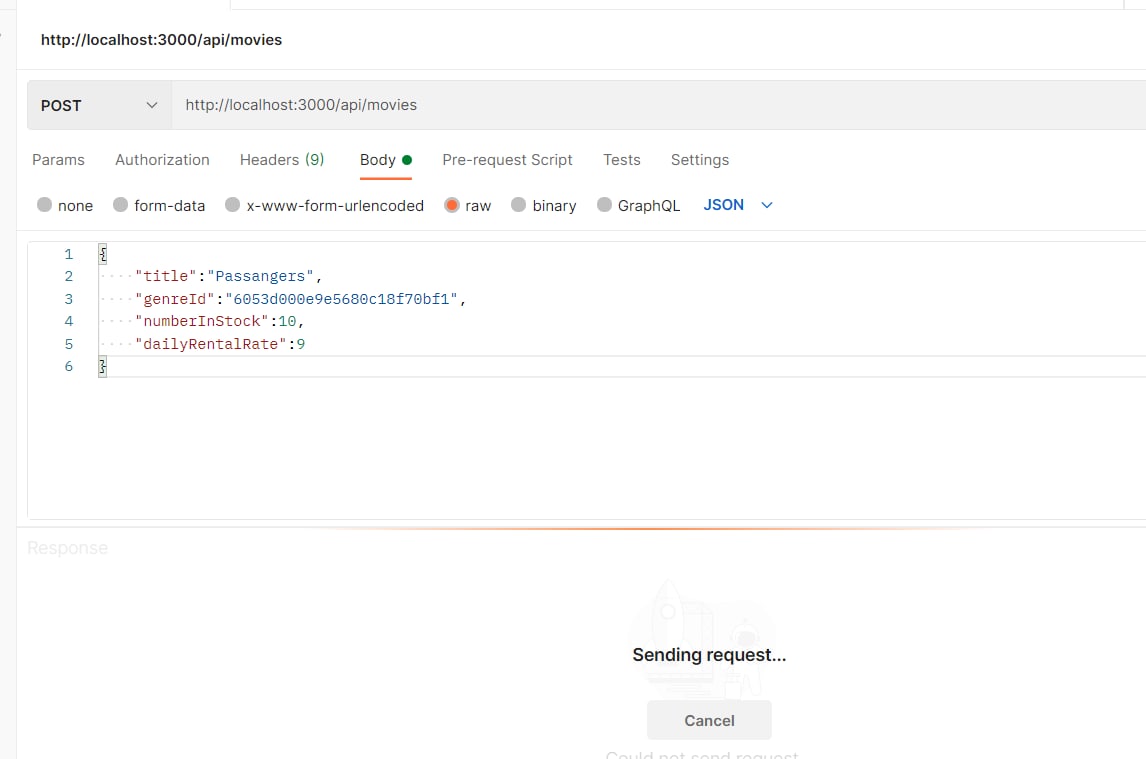
Task: Open the request Settings tab
Action: click(x=700, y=160)
